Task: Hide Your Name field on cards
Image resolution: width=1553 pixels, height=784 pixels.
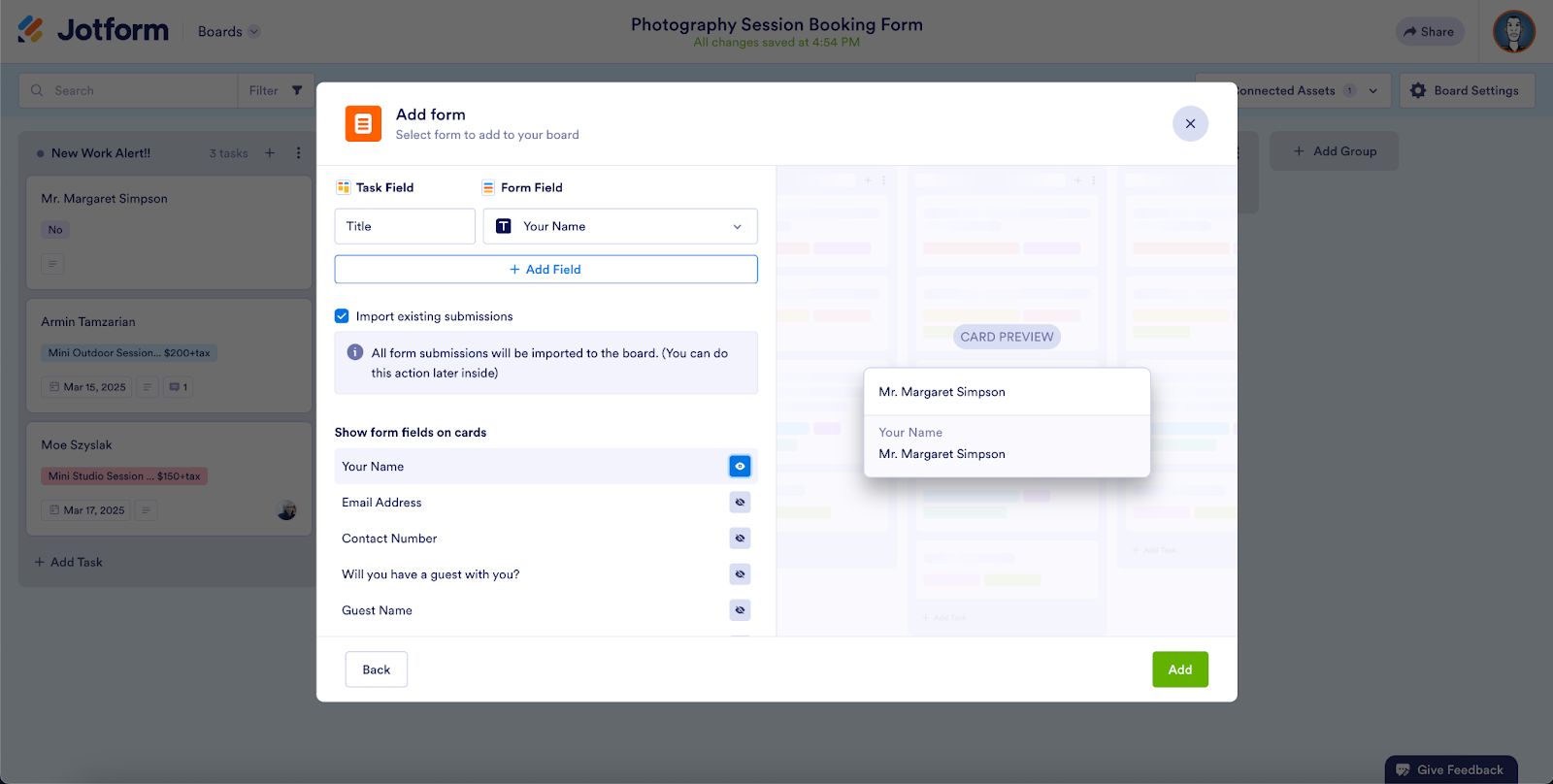Action: coord(740,467)
